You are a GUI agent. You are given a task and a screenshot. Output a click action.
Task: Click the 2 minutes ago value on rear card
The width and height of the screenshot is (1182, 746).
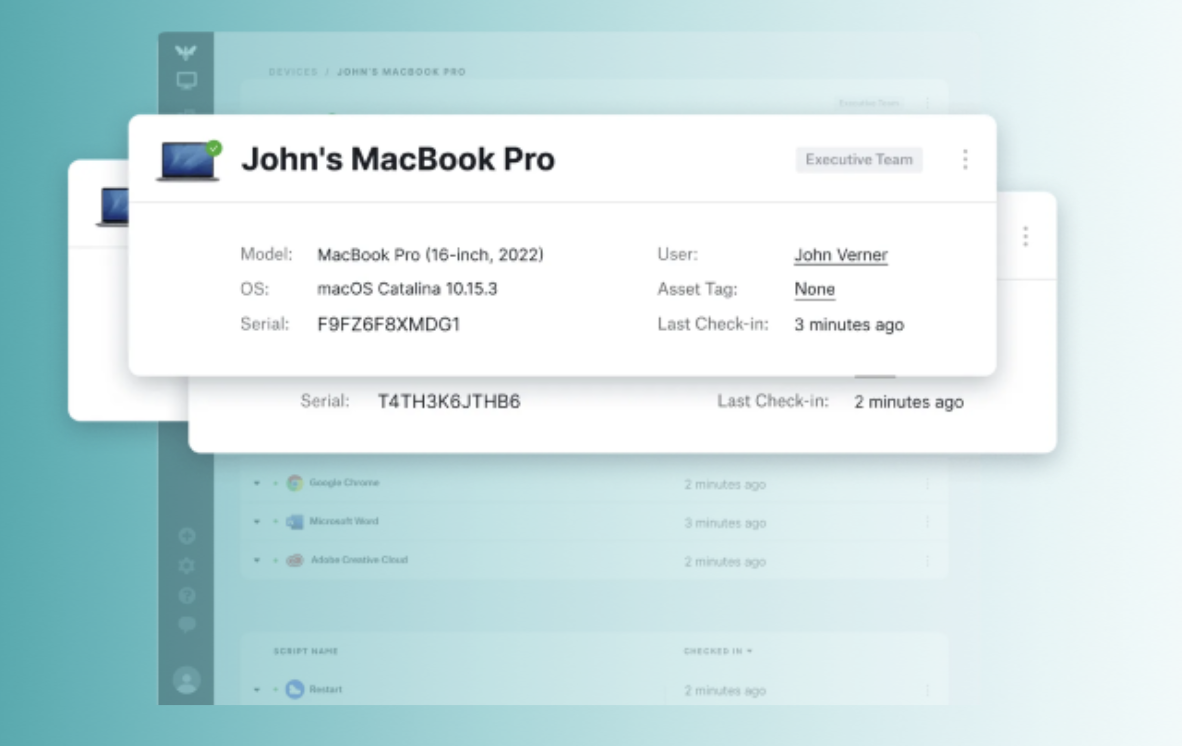click(908, 402)
